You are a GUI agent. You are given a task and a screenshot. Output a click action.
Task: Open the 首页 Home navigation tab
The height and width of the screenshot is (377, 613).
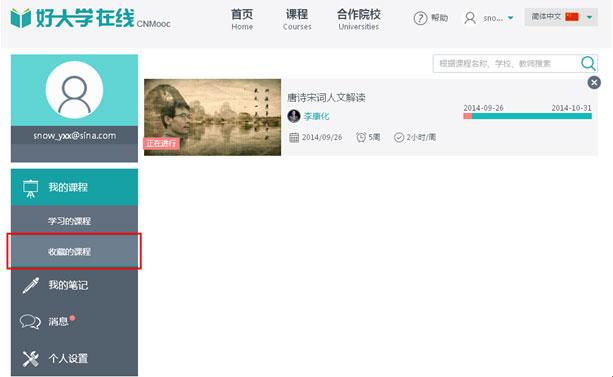click(242, 19)
